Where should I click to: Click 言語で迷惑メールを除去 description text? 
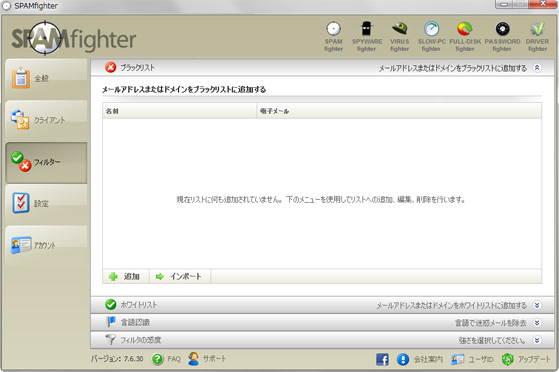pos(491,323)
